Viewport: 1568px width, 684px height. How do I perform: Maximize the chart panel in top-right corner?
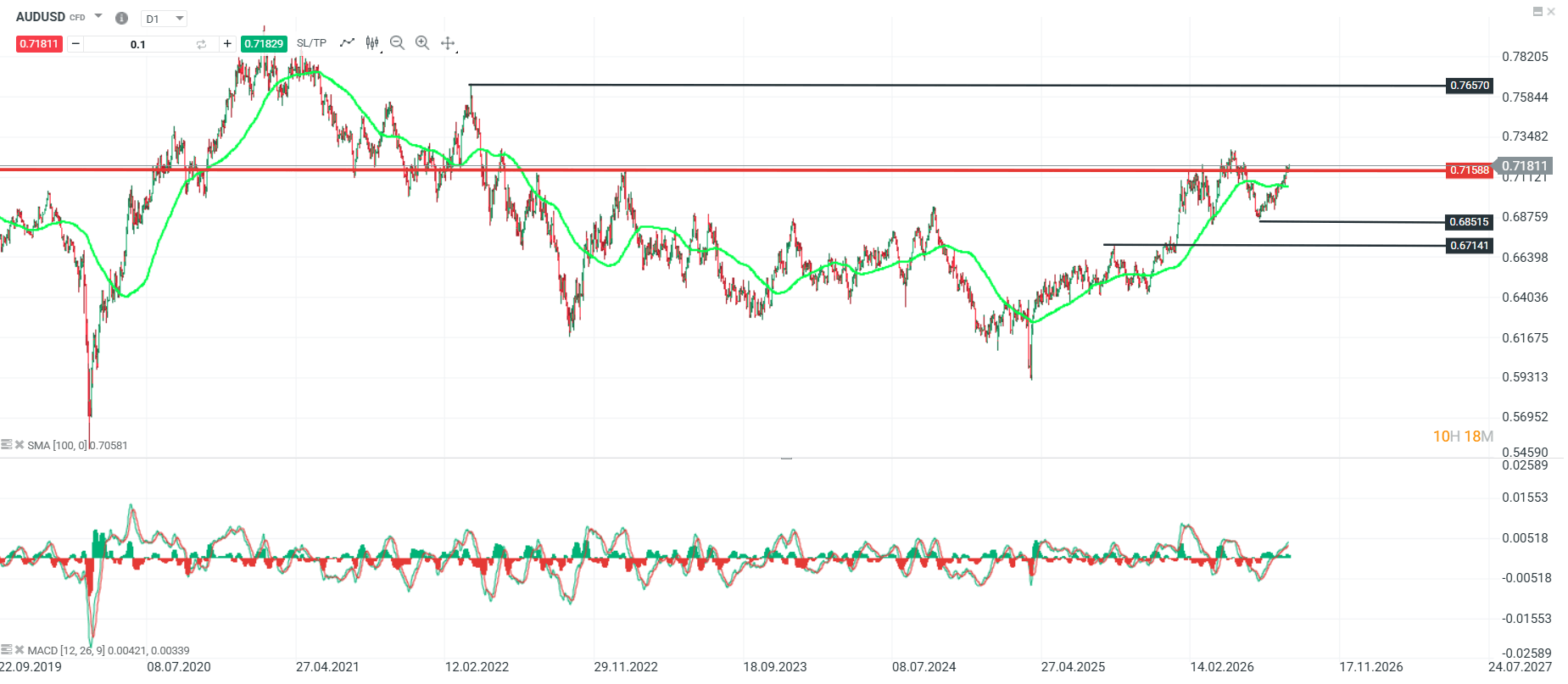[x=1538, y=12]
